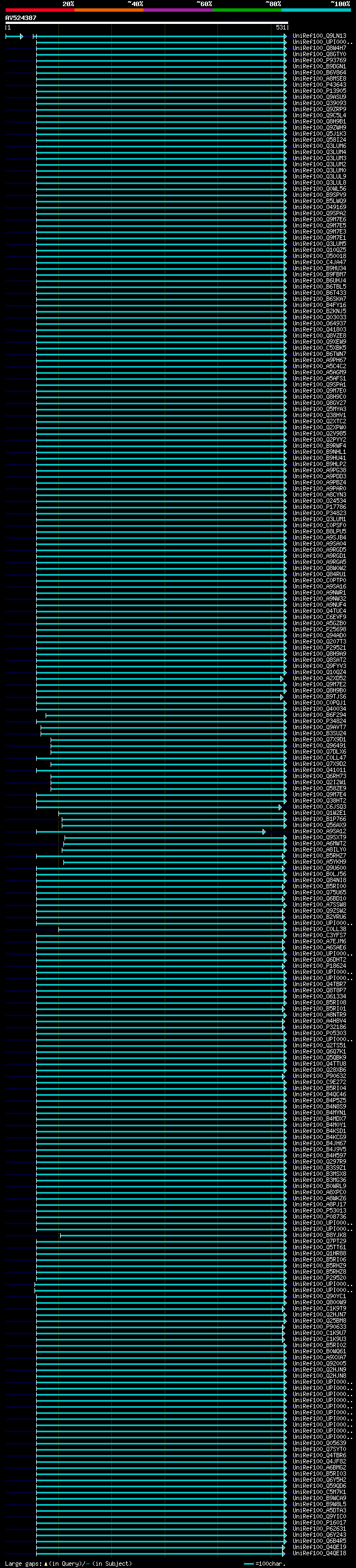
Task: Select hit label UniRef100_P32186
Action: 319,1027
